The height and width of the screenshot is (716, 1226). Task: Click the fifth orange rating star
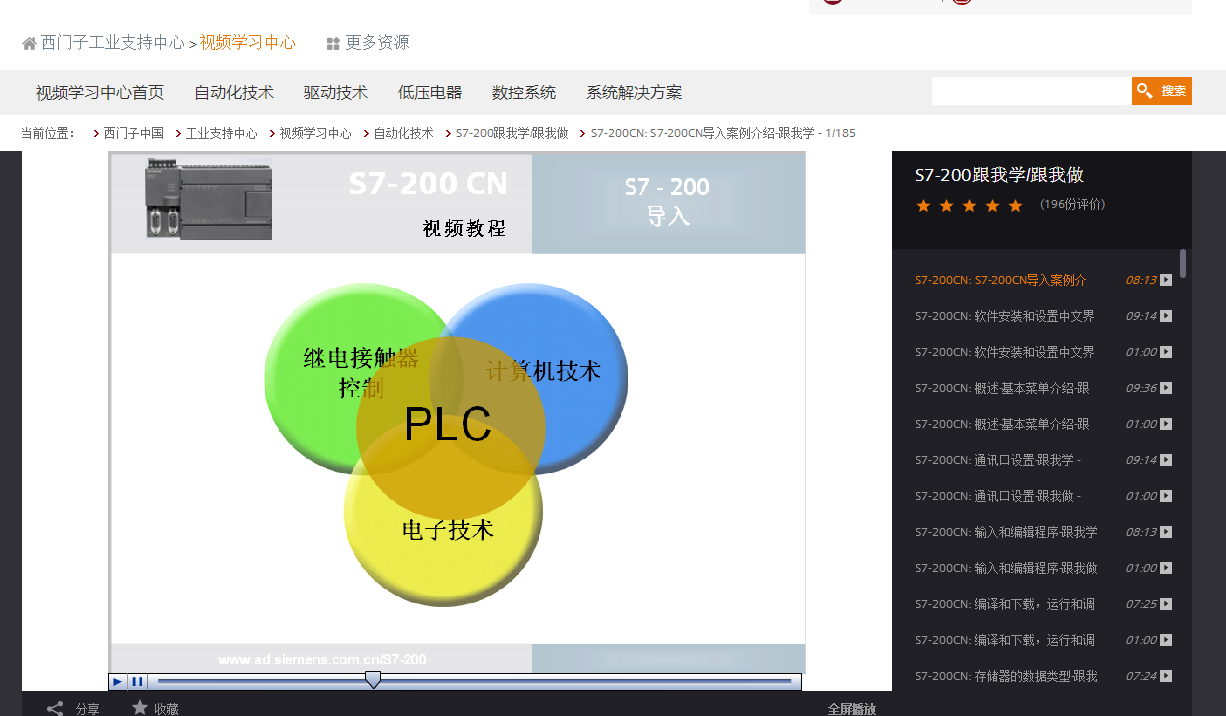tap(1016, 205)
